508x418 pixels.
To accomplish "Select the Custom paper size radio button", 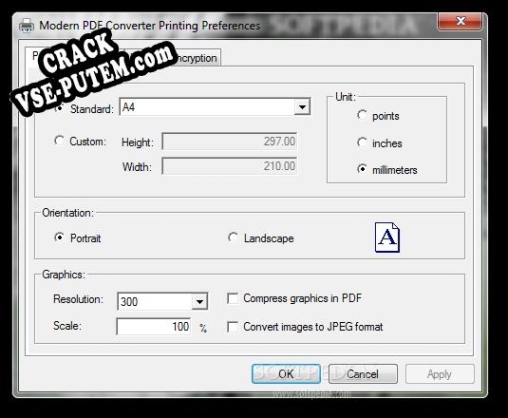I will click(x=59, y=140).
